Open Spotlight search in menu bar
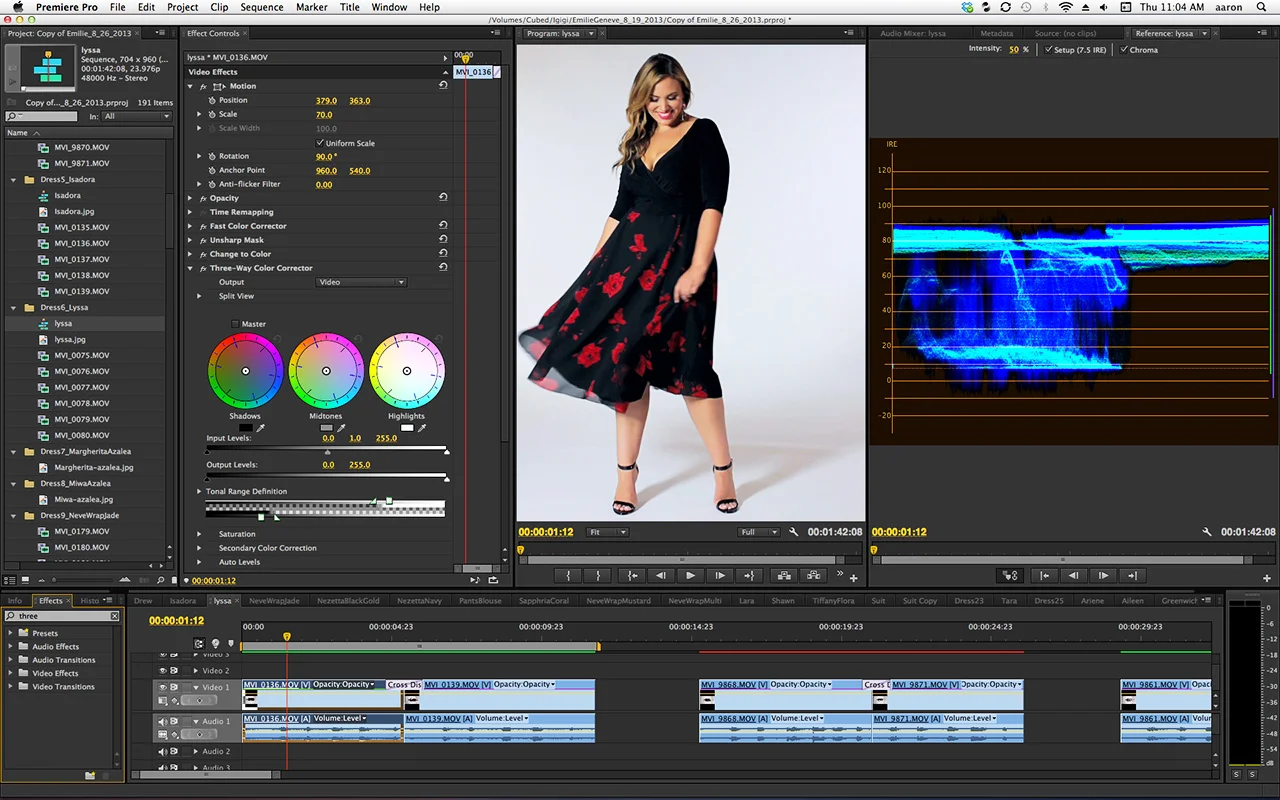Screen dimensions: 1280x800 [1261, 7]
